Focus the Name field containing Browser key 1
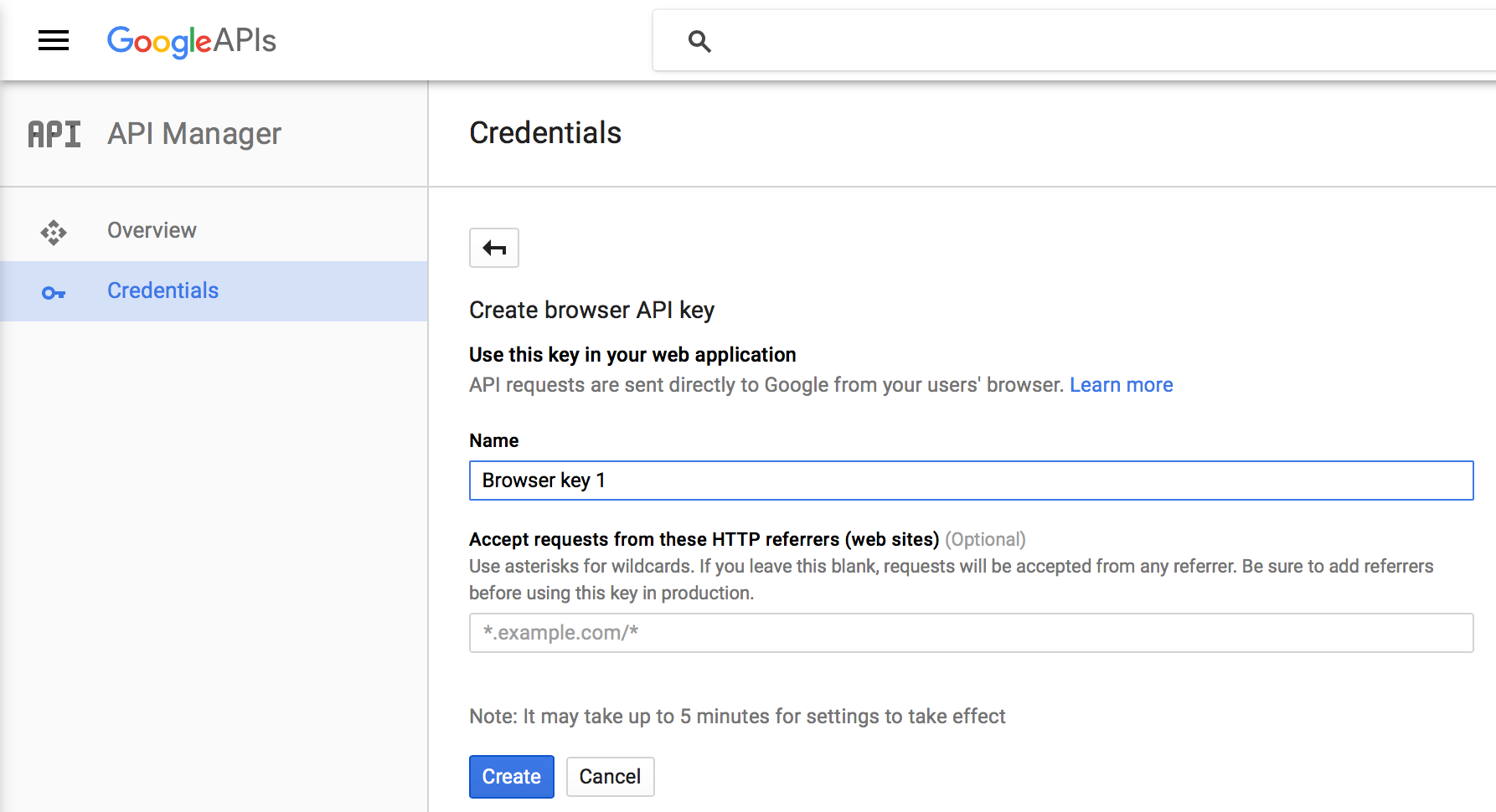The width and height of the screenshot is (1496, 812). [x=972, y=481]
